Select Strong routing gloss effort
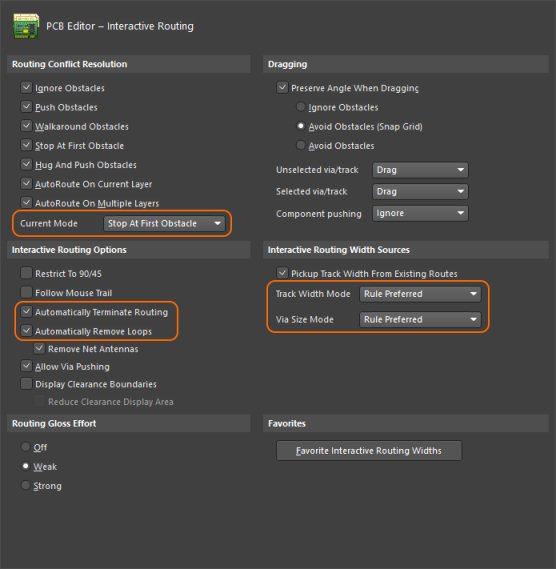 (25, 485)
